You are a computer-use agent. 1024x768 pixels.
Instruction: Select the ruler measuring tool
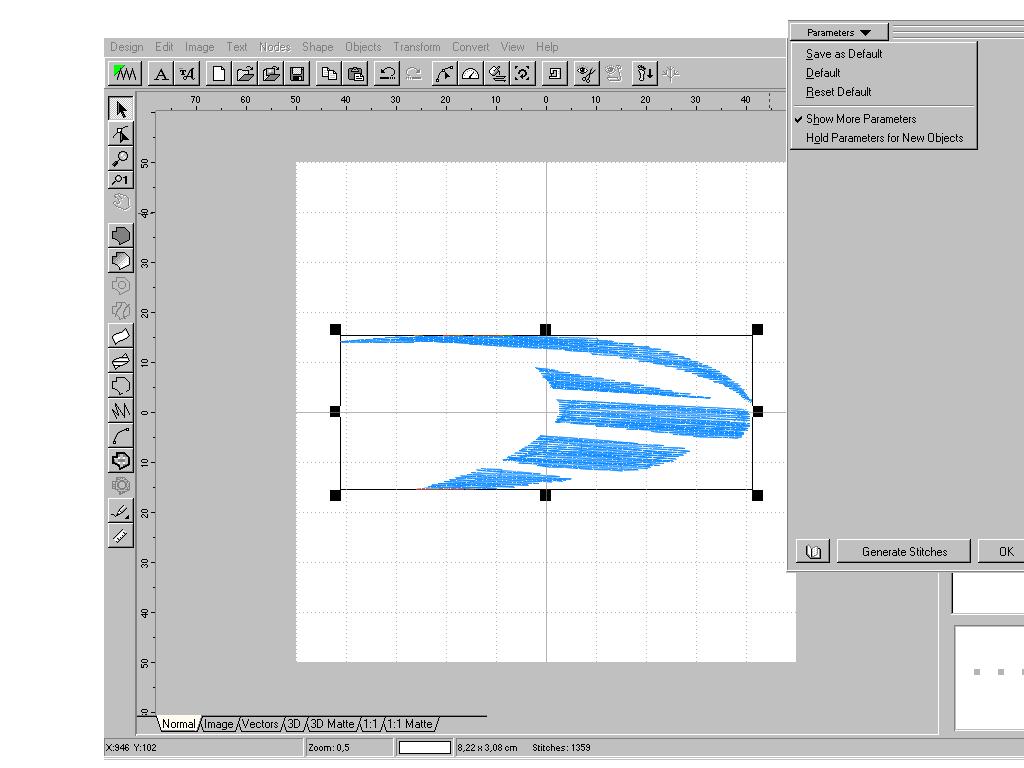pos(121,536)
